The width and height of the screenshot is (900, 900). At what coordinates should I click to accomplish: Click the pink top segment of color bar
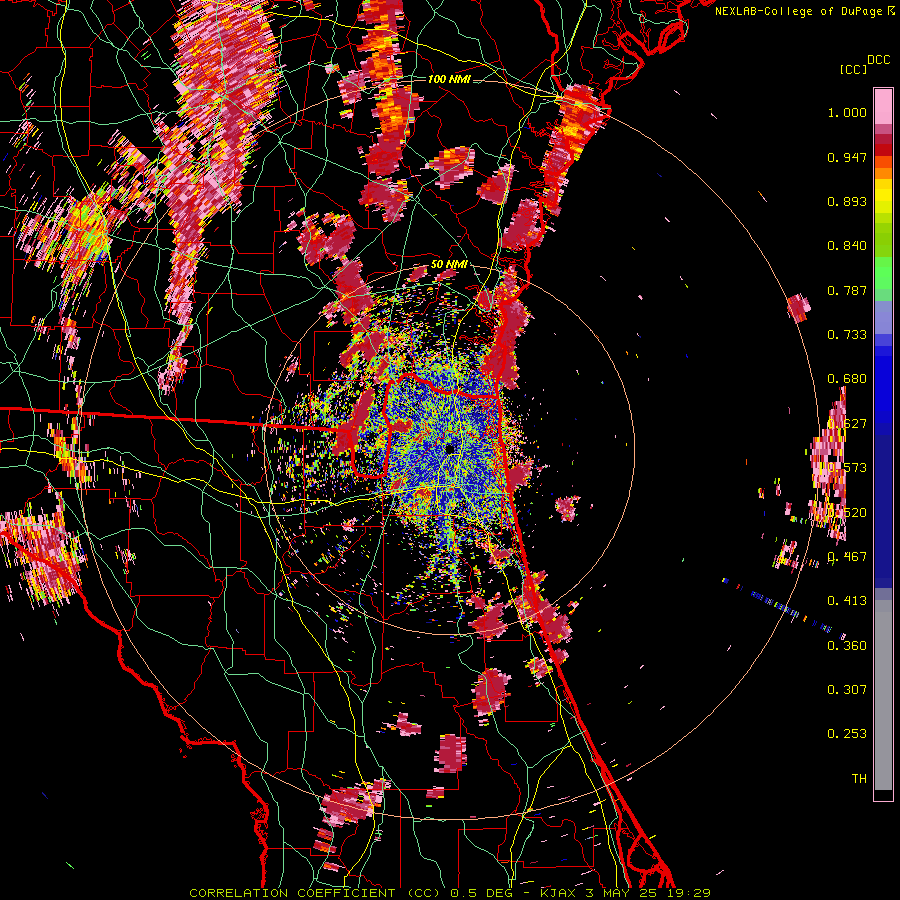[883, 107]
